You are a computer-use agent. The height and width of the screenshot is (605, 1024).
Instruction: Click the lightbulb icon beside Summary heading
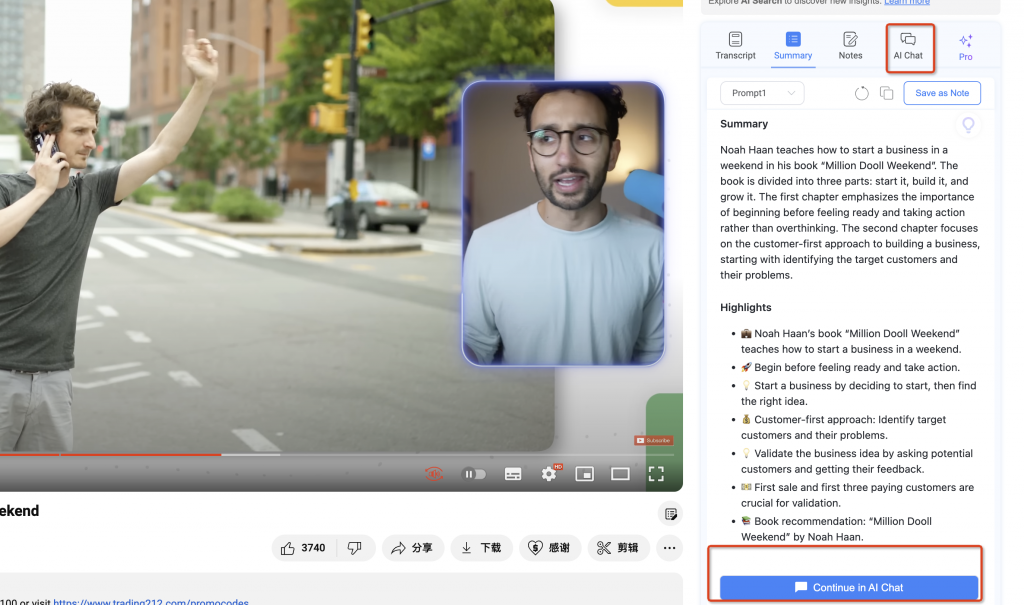click(x=967, y=124)
